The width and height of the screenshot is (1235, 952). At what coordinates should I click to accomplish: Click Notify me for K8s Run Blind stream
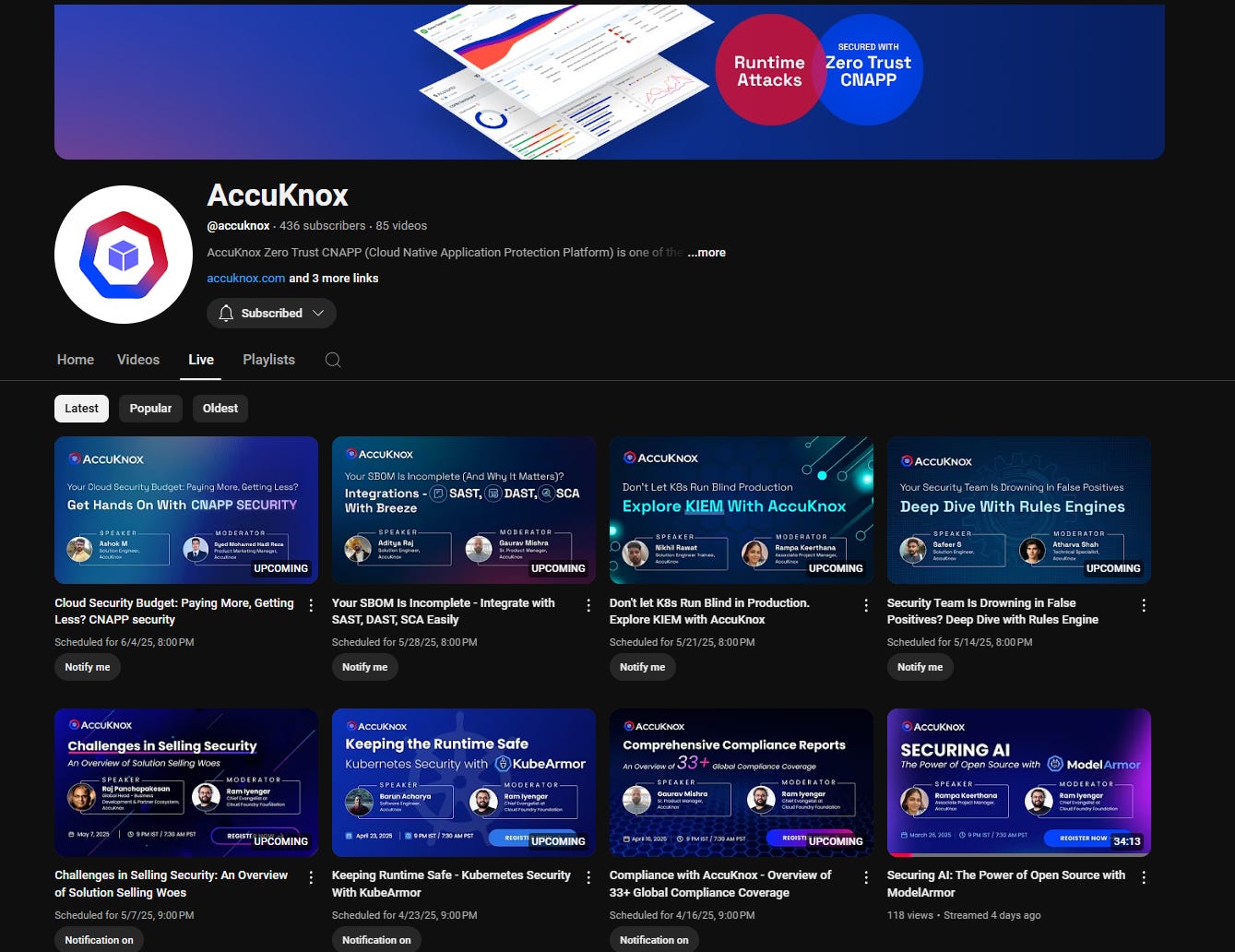643,667
